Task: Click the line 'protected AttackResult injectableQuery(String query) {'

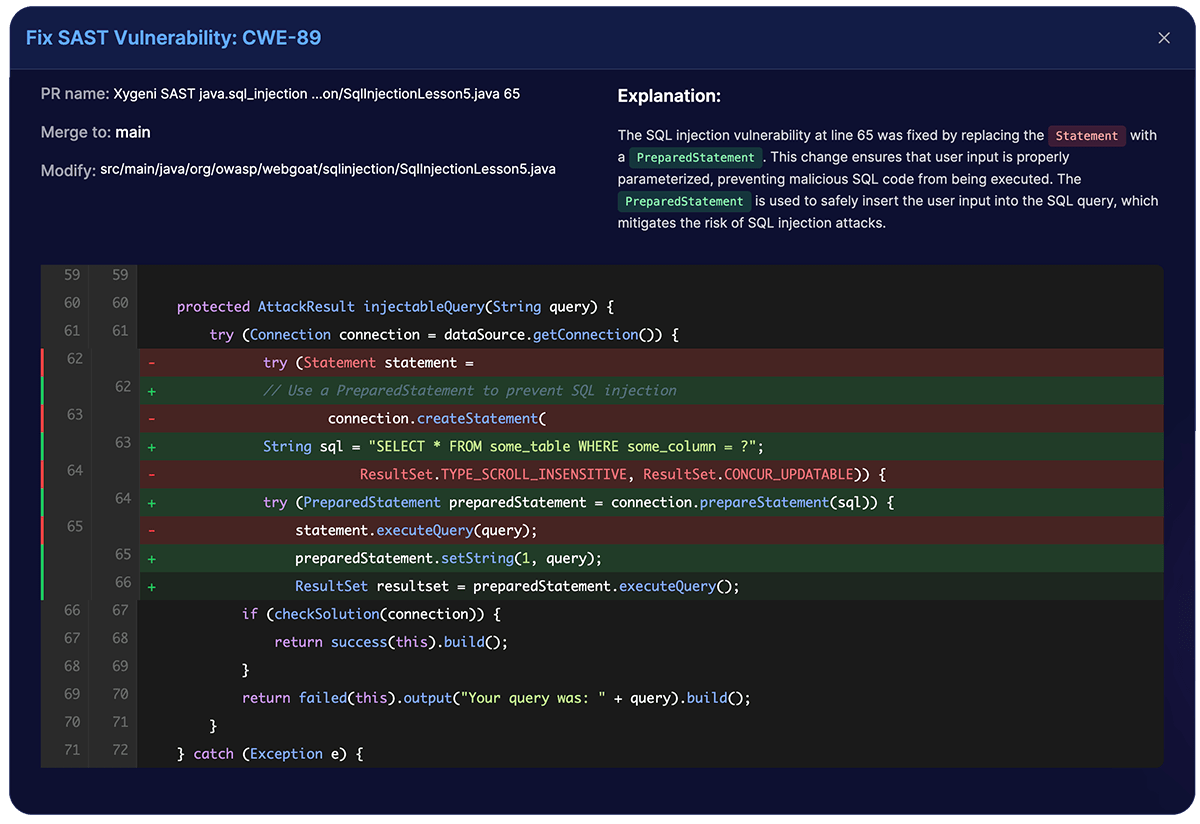Action: (395, 307)
